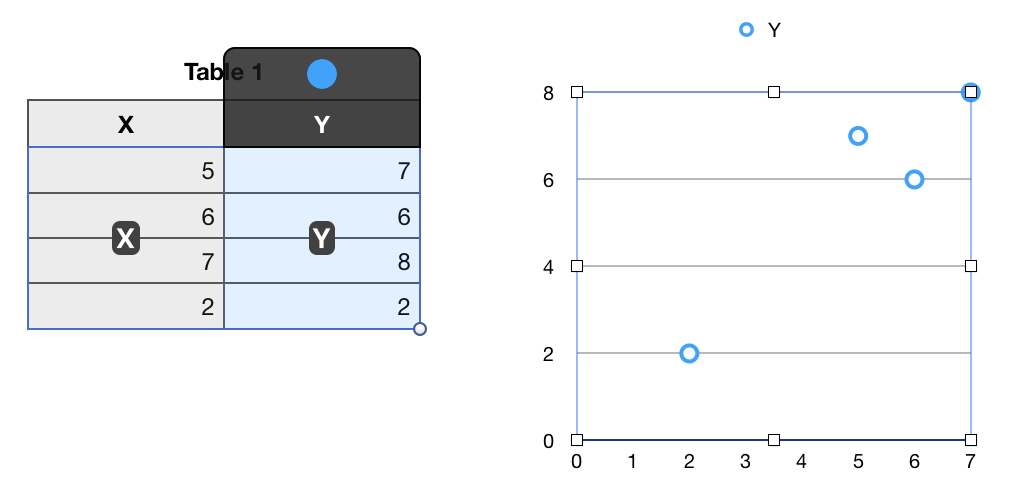Select the X cell containing value 5
The height and width of the screenshot is (498, 1030).
125,170
